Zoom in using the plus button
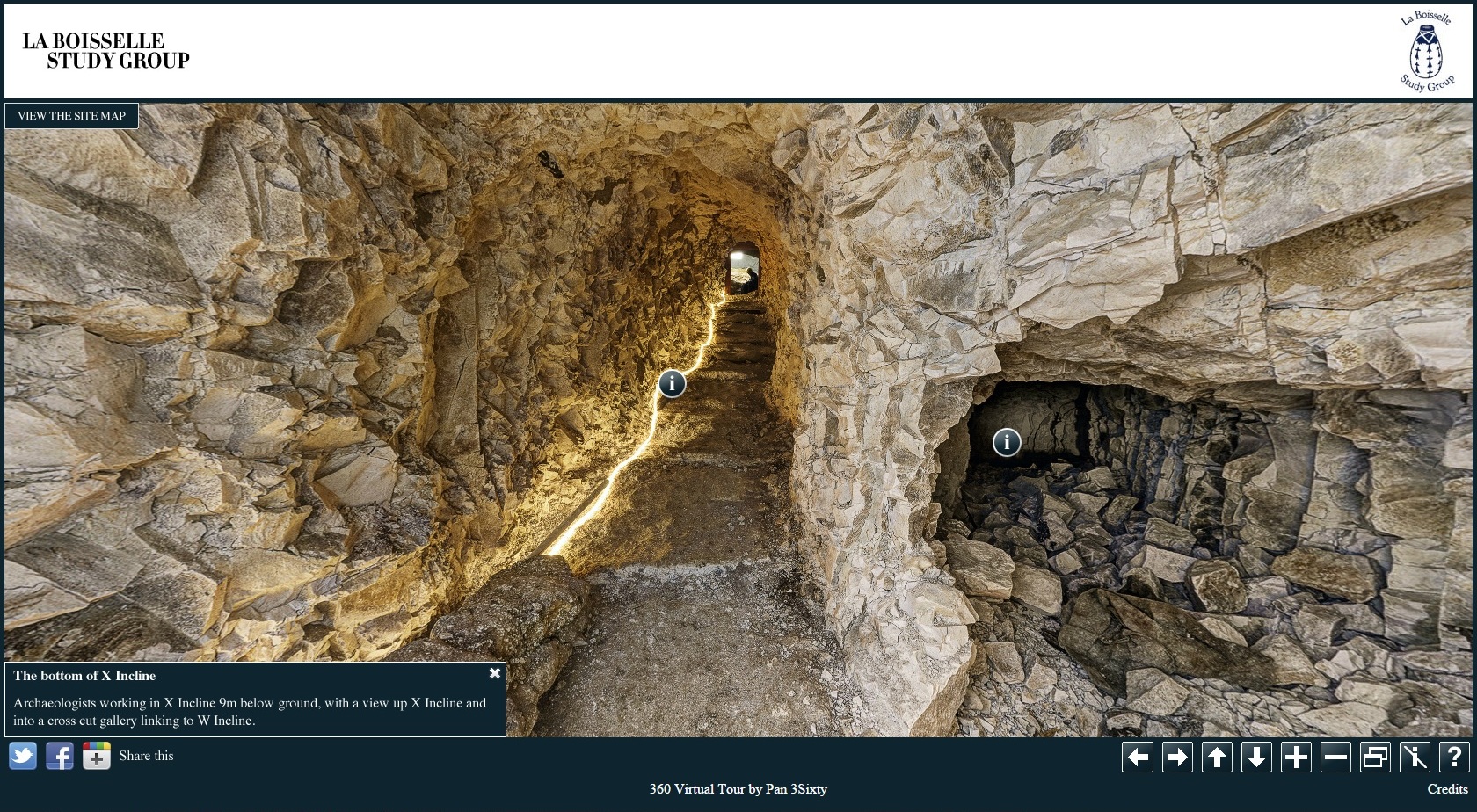Image resolution: width=1477 pixels, height=812 pixels. 1296,757
